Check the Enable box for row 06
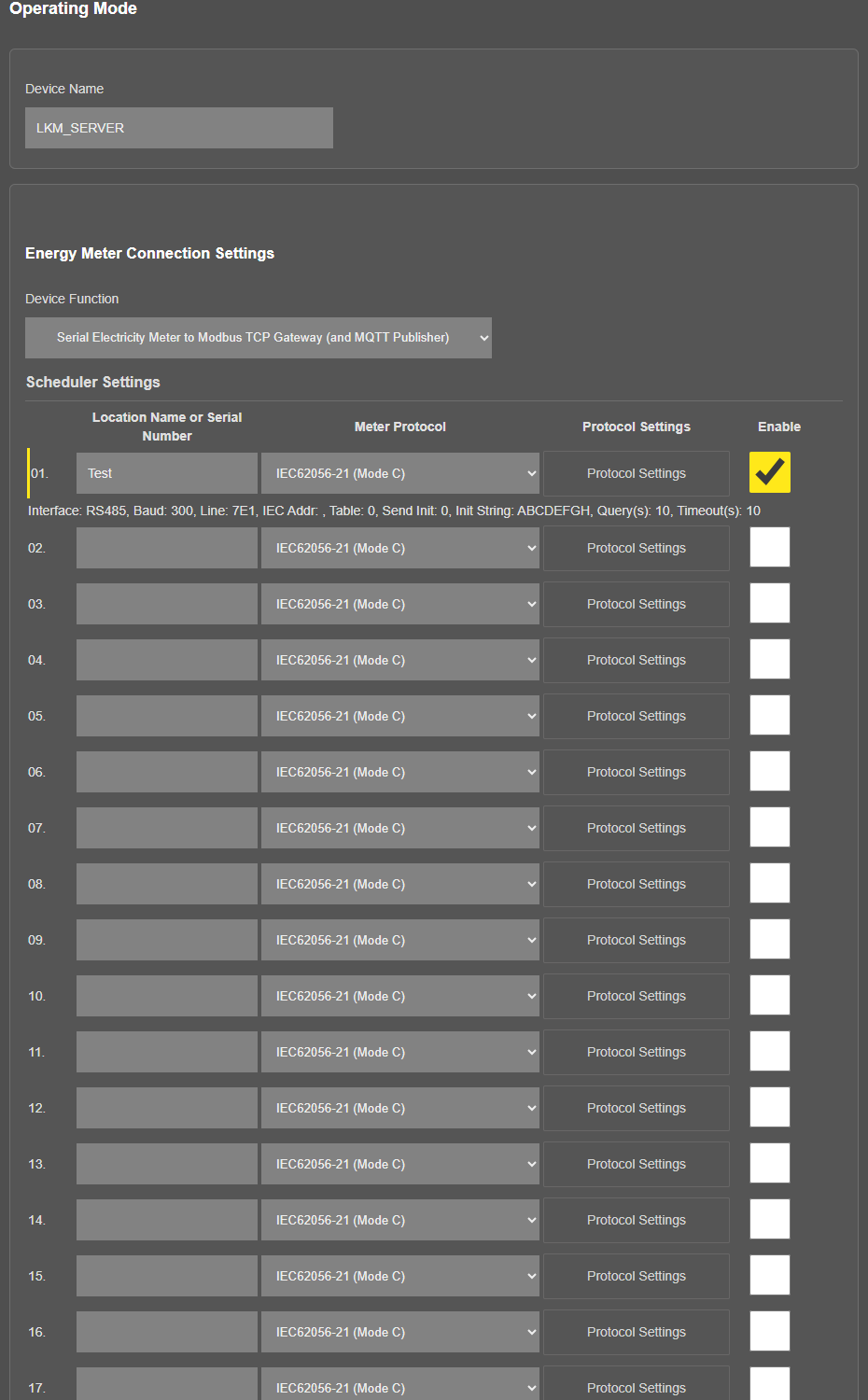 coord(770,771)
